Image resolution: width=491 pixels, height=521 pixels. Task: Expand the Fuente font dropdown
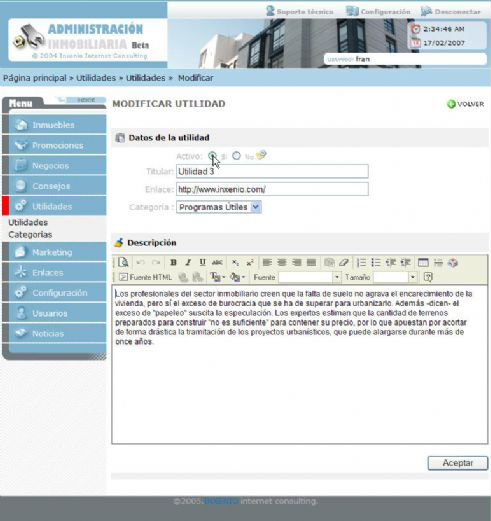click(337, 277)
